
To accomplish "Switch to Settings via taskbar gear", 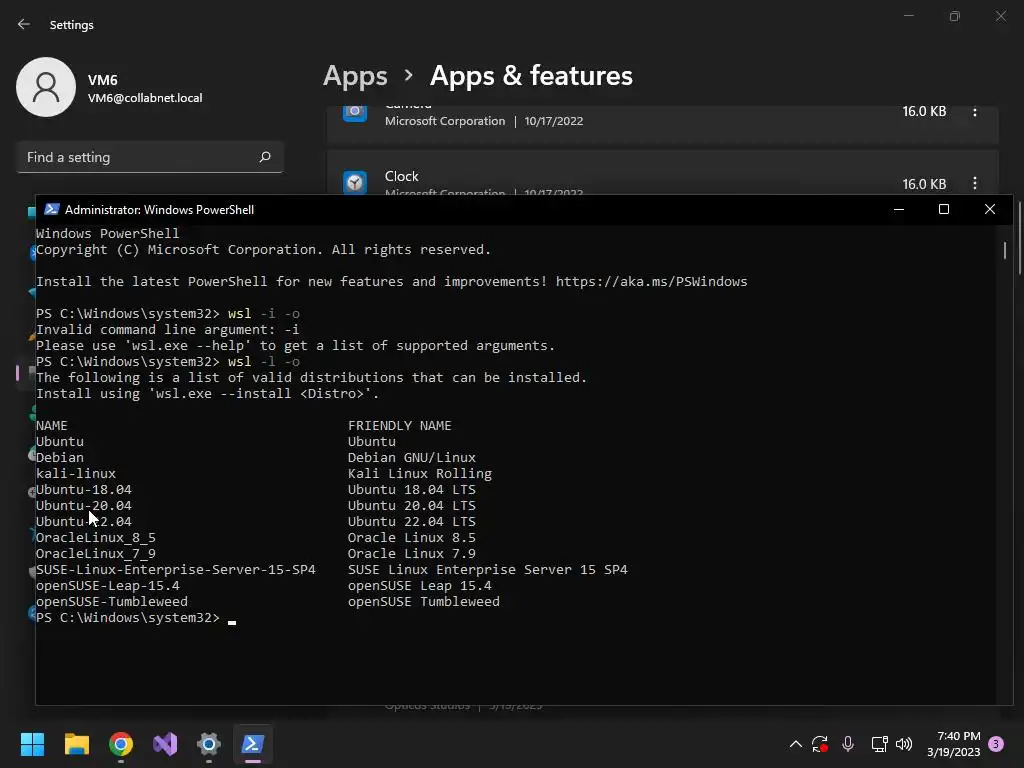I will click(209, 744).
